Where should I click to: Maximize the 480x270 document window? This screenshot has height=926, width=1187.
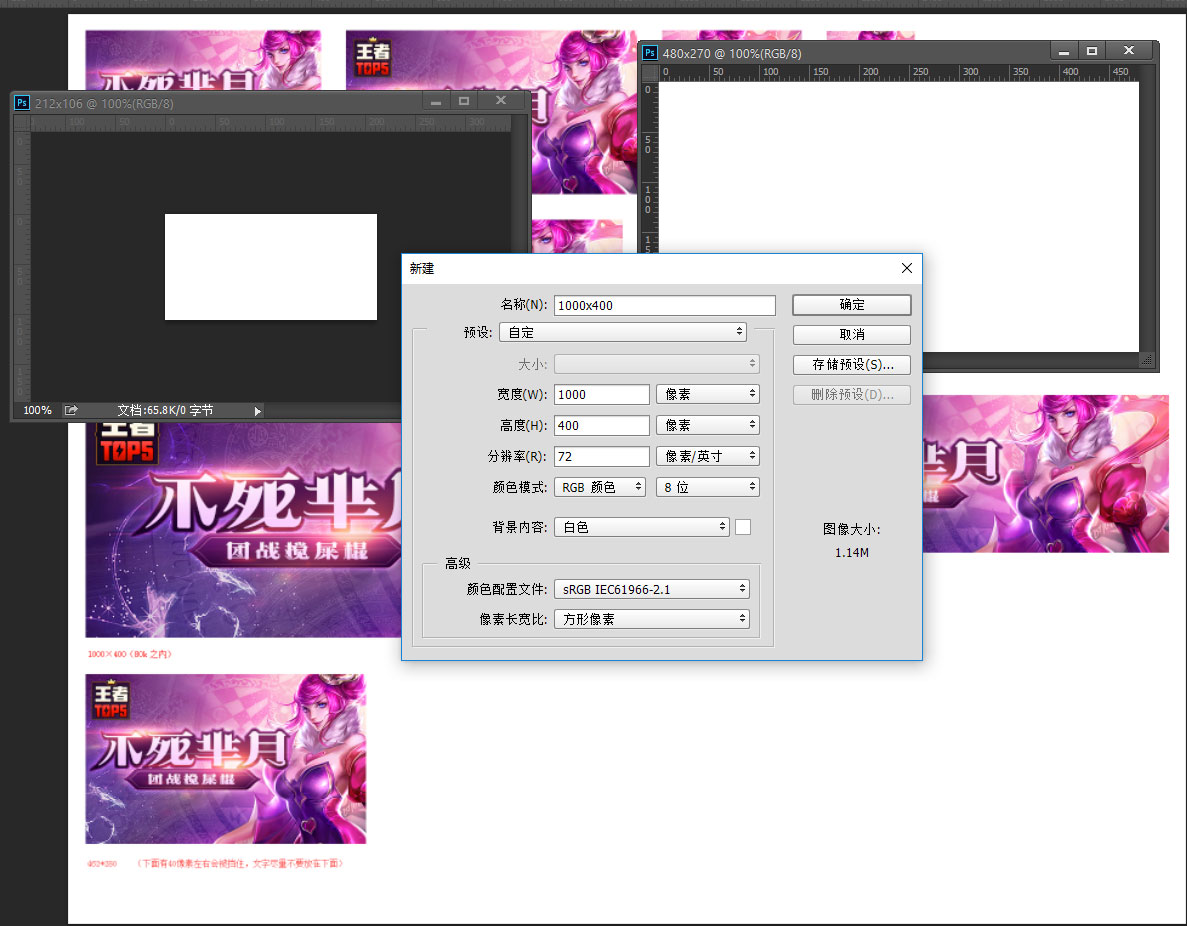(x=1092, y=51)
